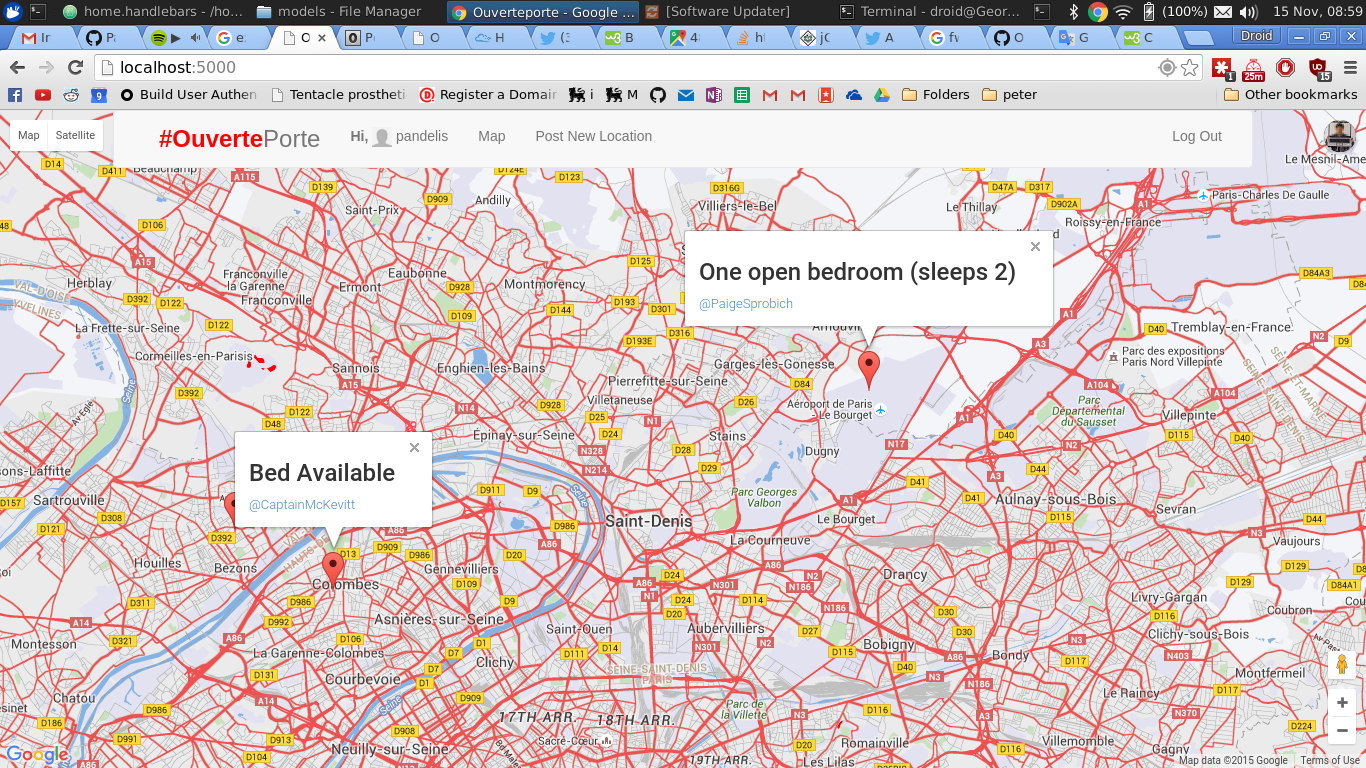Zoom in on the map
Screen dimensions: 1366x768
coord(1342,703)
